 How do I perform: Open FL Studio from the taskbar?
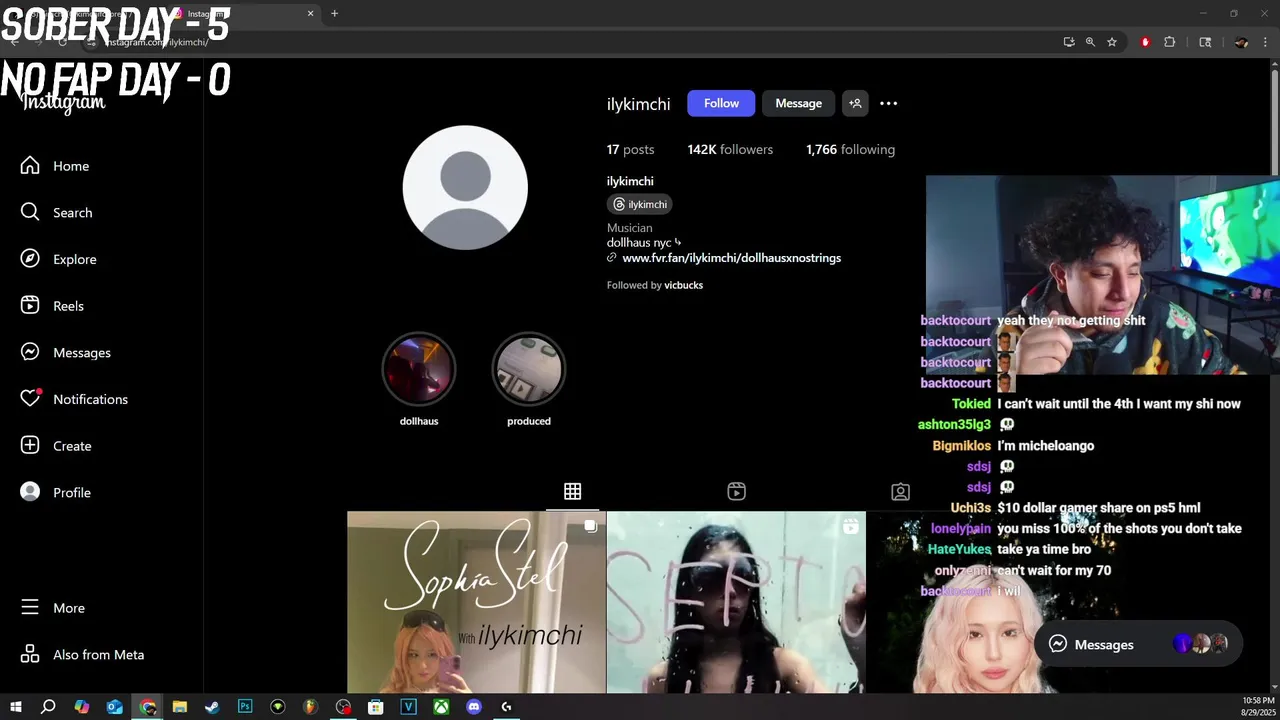[x=310, y=707]
